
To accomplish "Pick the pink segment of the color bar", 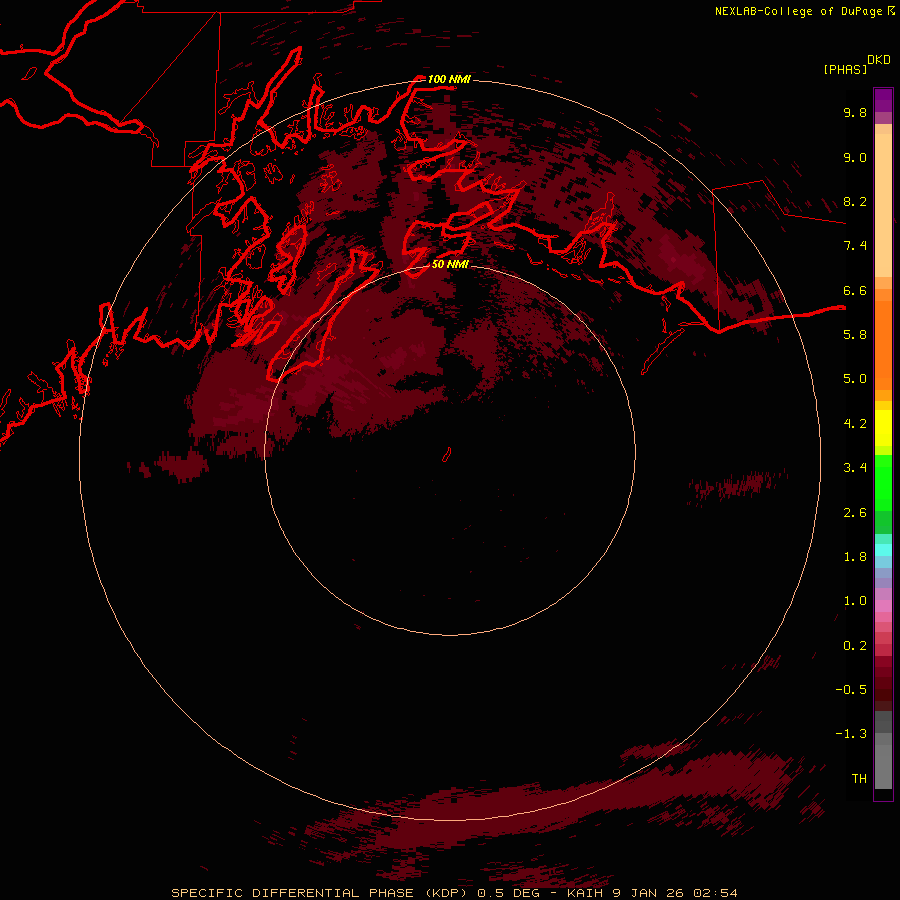I will point(883,606).
